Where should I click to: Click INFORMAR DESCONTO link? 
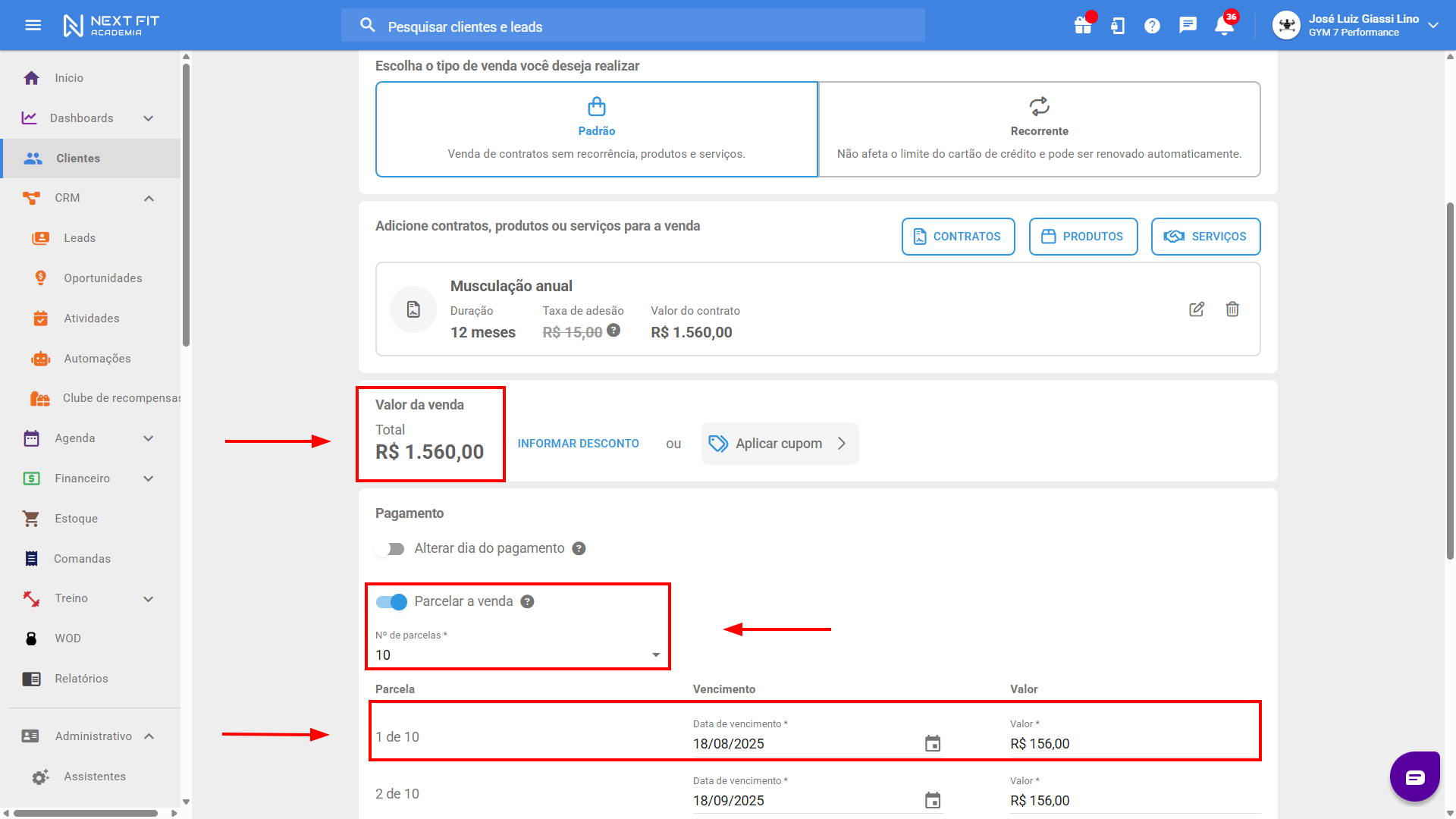pyautogui.click(x=578, y=444)
